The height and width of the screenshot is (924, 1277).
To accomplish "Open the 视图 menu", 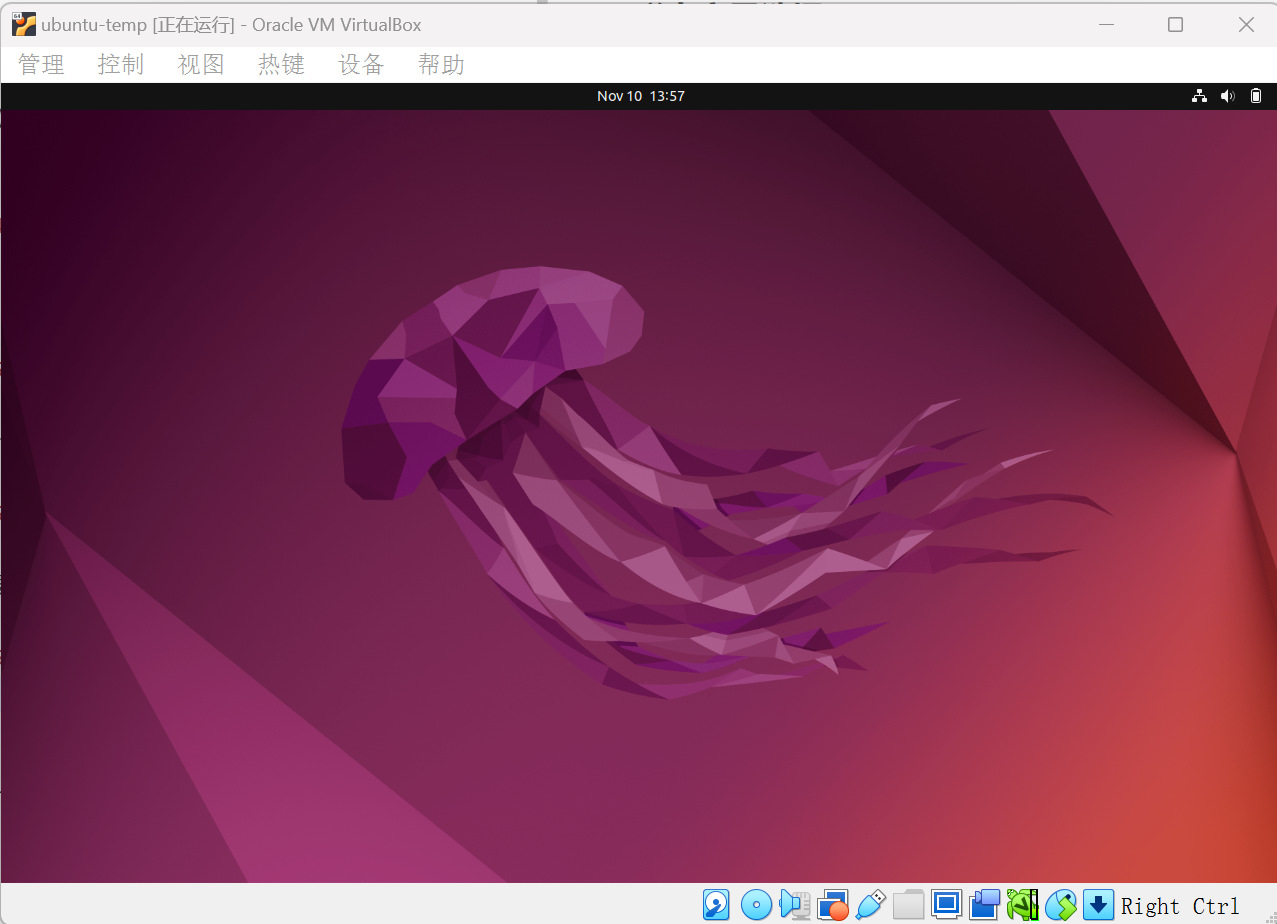I will pos(201,65).
